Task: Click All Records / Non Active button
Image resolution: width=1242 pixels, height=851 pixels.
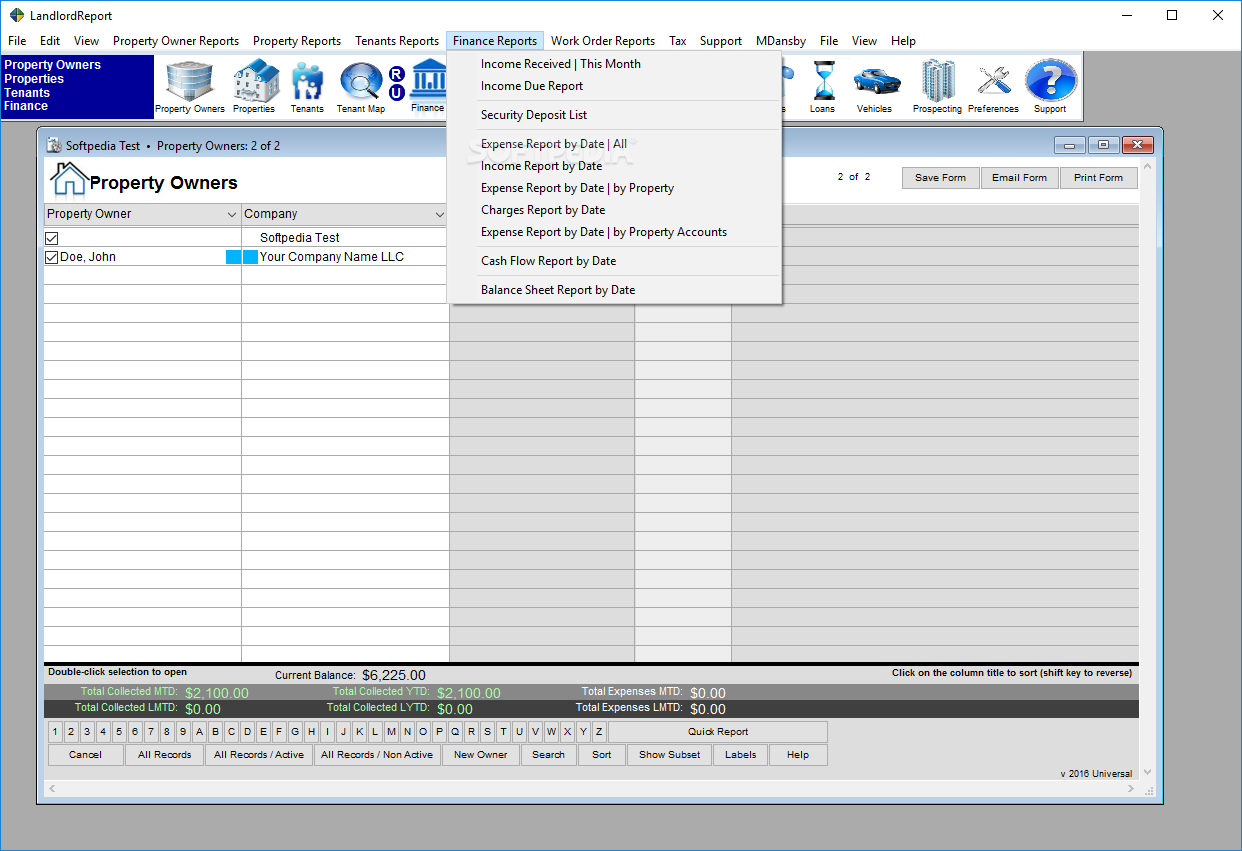Action: [377, 755]
